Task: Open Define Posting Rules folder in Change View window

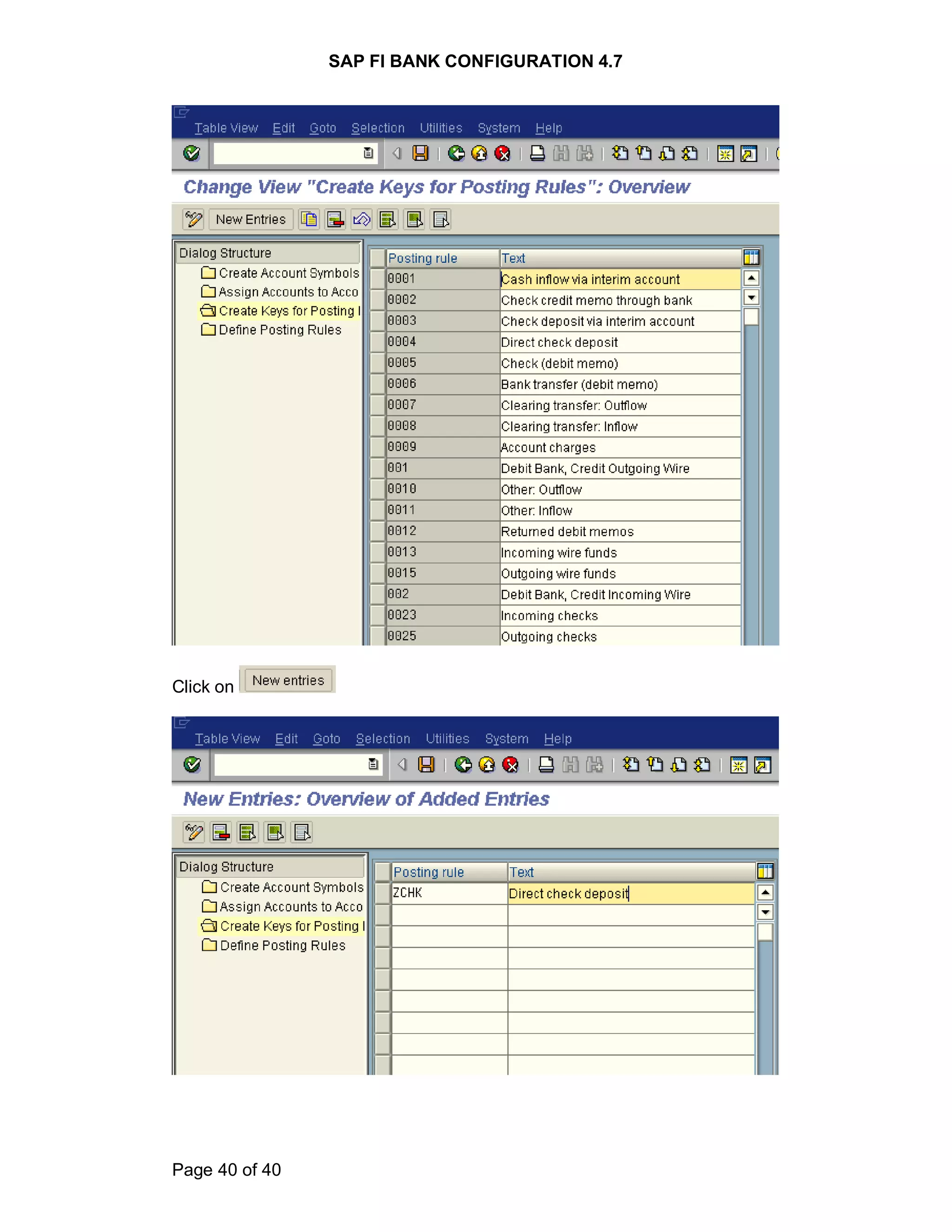Action: [272, 330]
